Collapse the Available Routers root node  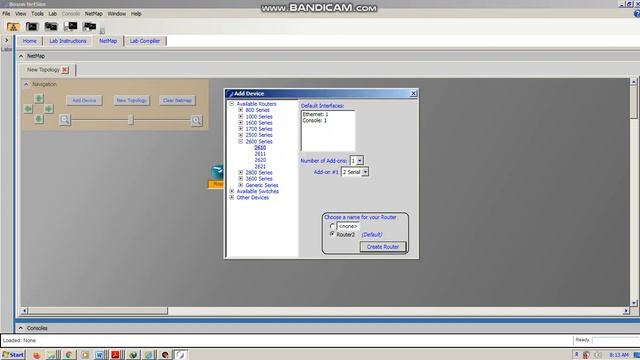coord(232,104)
